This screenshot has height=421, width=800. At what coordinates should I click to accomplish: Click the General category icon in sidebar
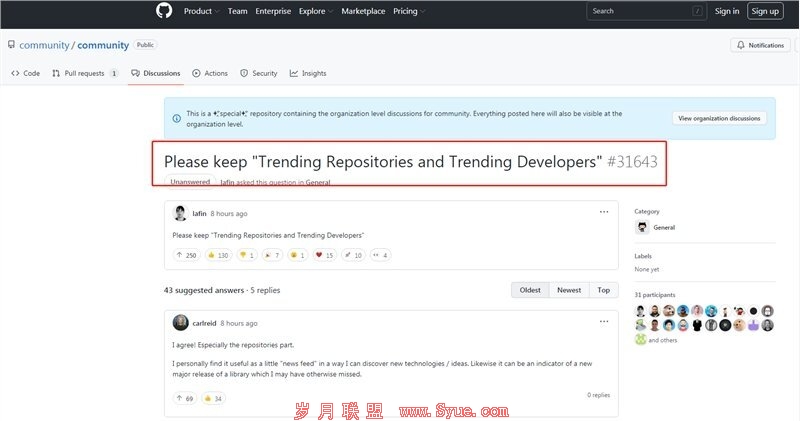click(642, 227)
